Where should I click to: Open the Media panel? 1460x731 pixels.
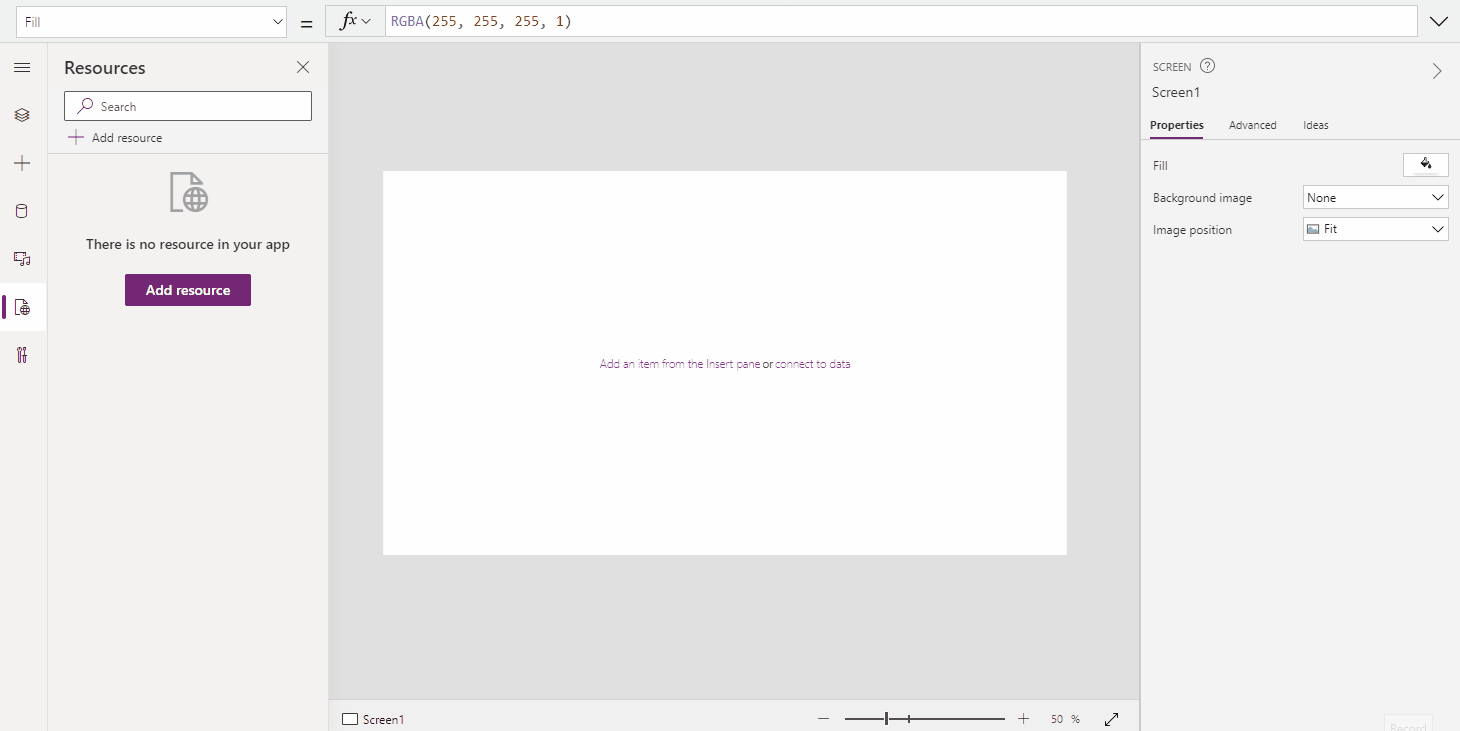22,259
